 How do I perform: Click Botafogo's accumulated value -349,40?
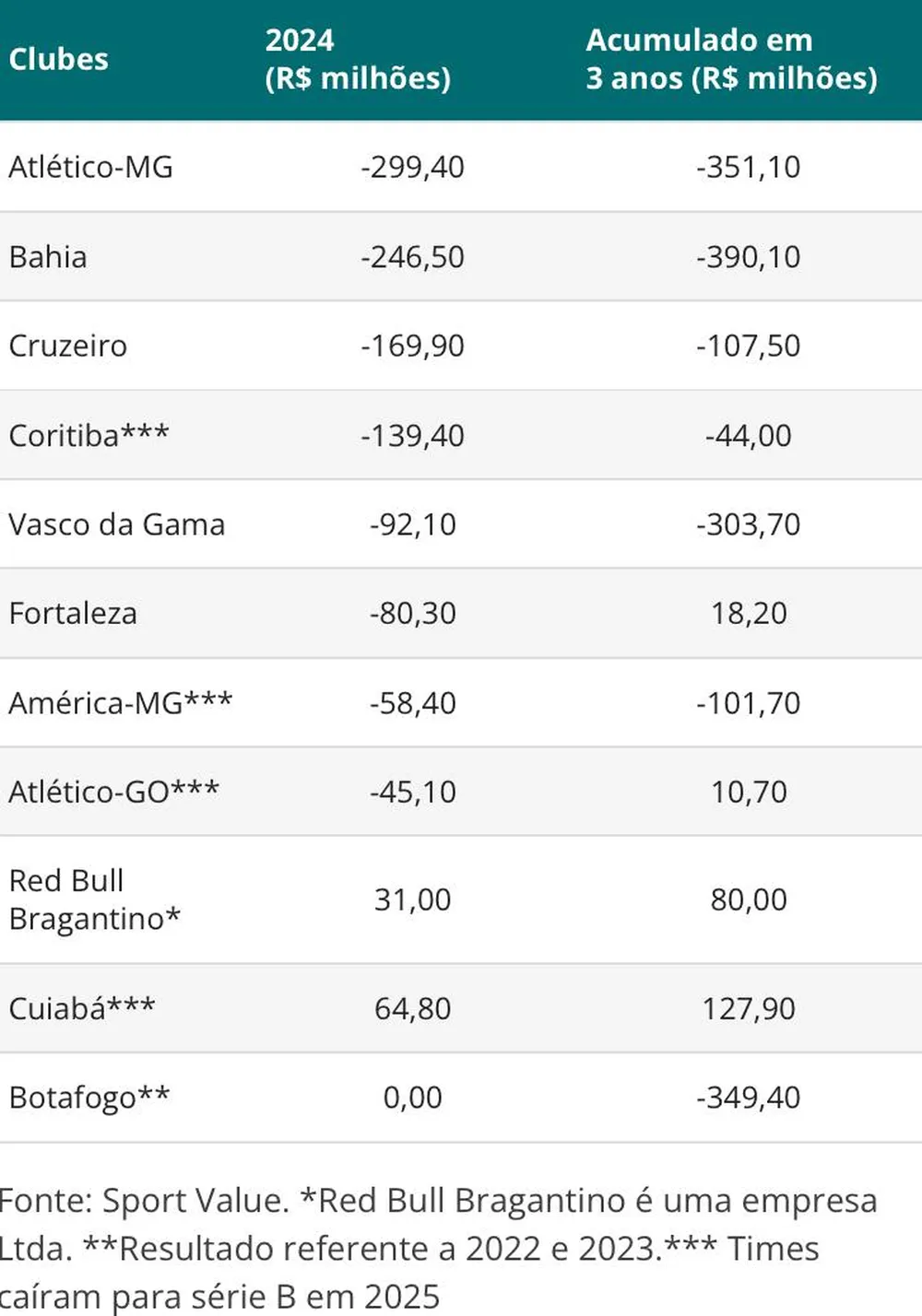click(x=748, y=1098)
